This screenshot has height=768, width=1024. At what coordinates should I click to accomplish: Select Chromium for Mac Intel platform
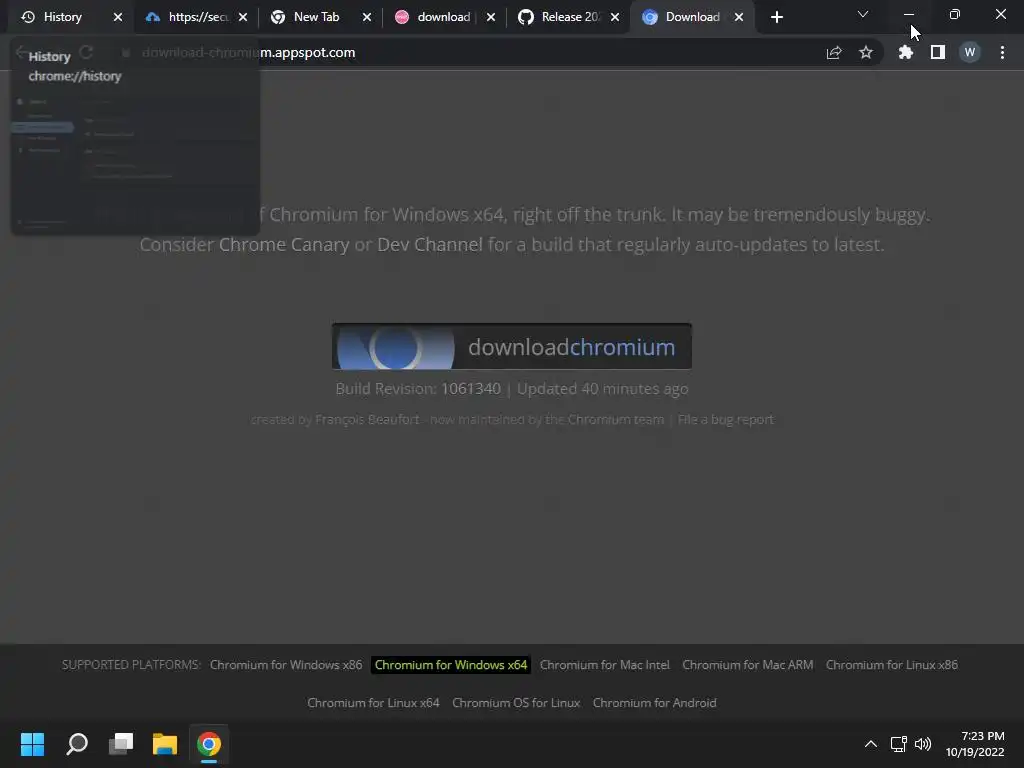(x=605, y=665)
